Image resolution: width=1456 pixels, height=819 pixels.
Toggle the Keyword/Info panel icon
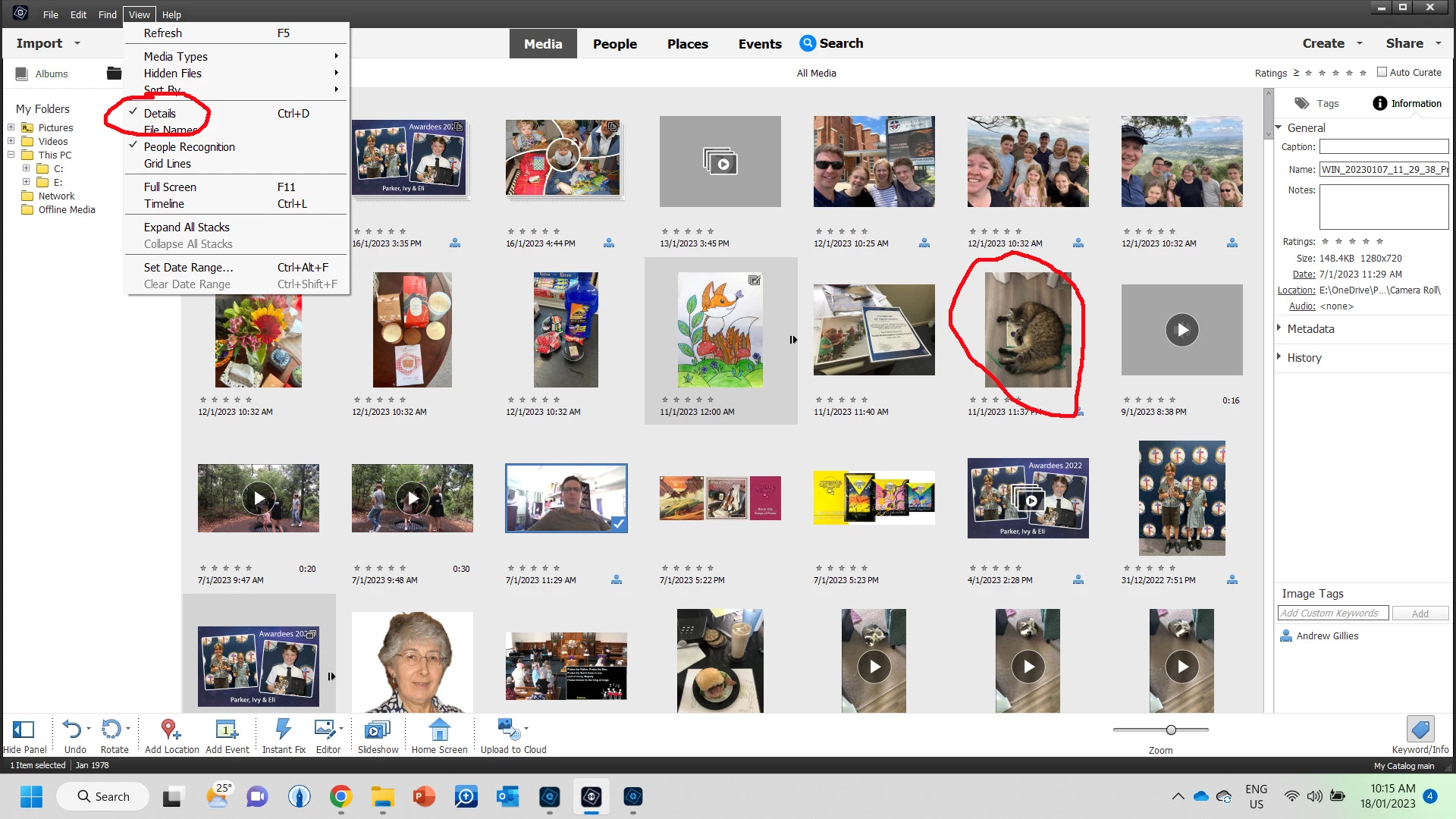pyautogui.click(x=1420, y=730)
